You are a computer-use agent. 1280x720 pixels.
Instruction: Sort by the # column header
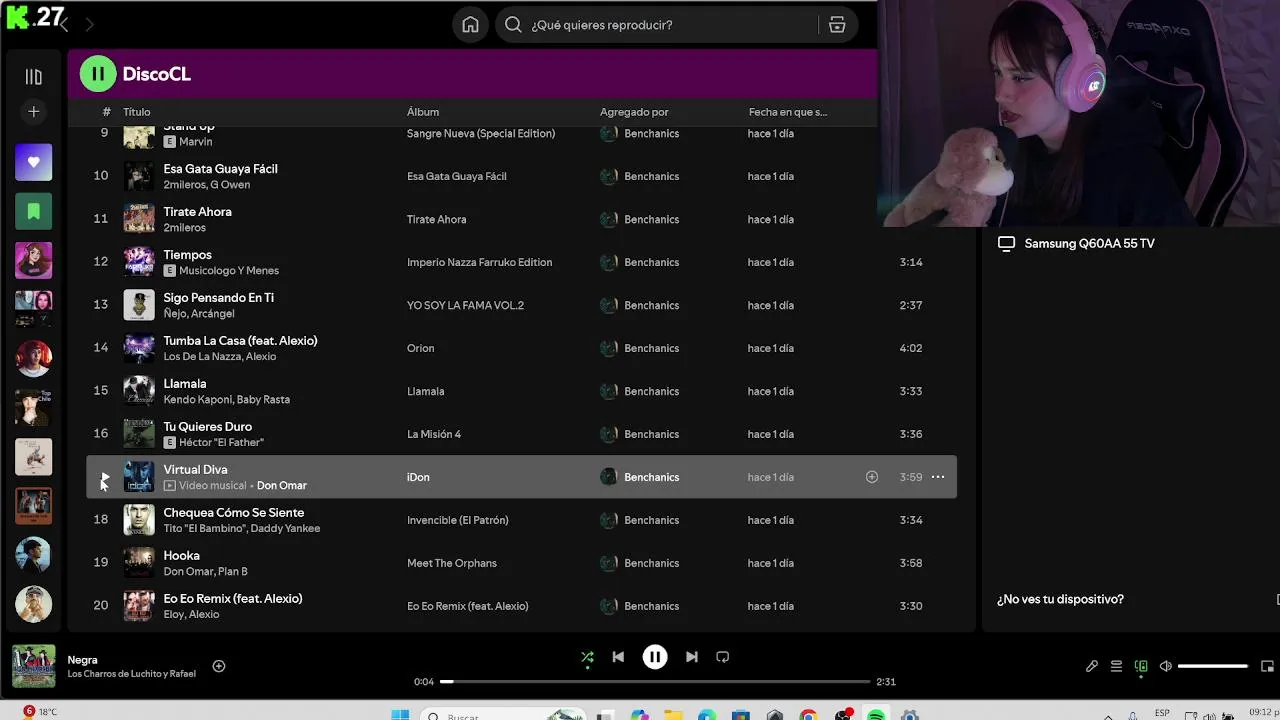pyautogui.click(x=106, y=112)
